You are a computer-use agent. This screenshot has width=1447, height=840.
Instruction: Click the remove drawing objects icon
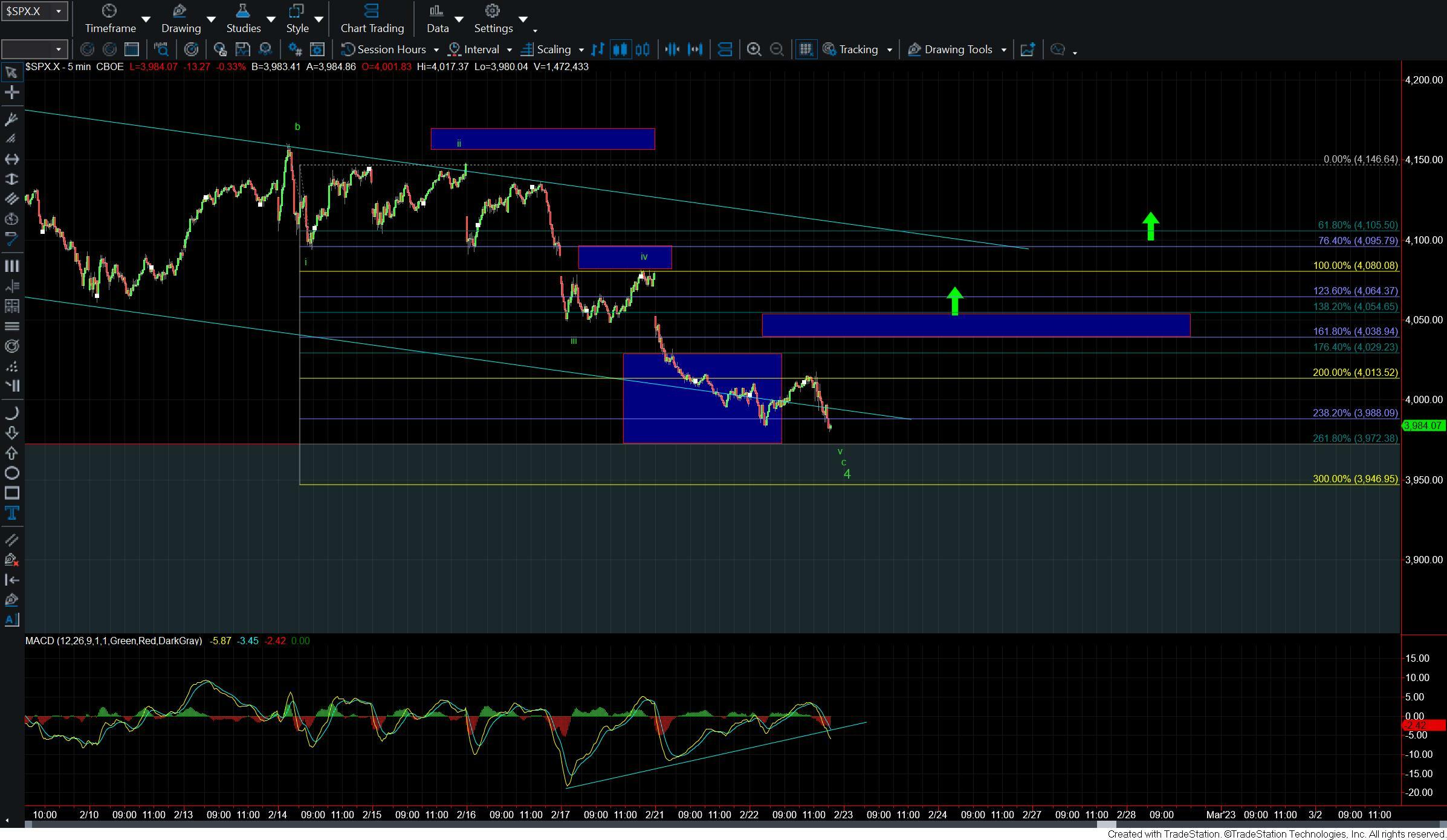(11, 560)
